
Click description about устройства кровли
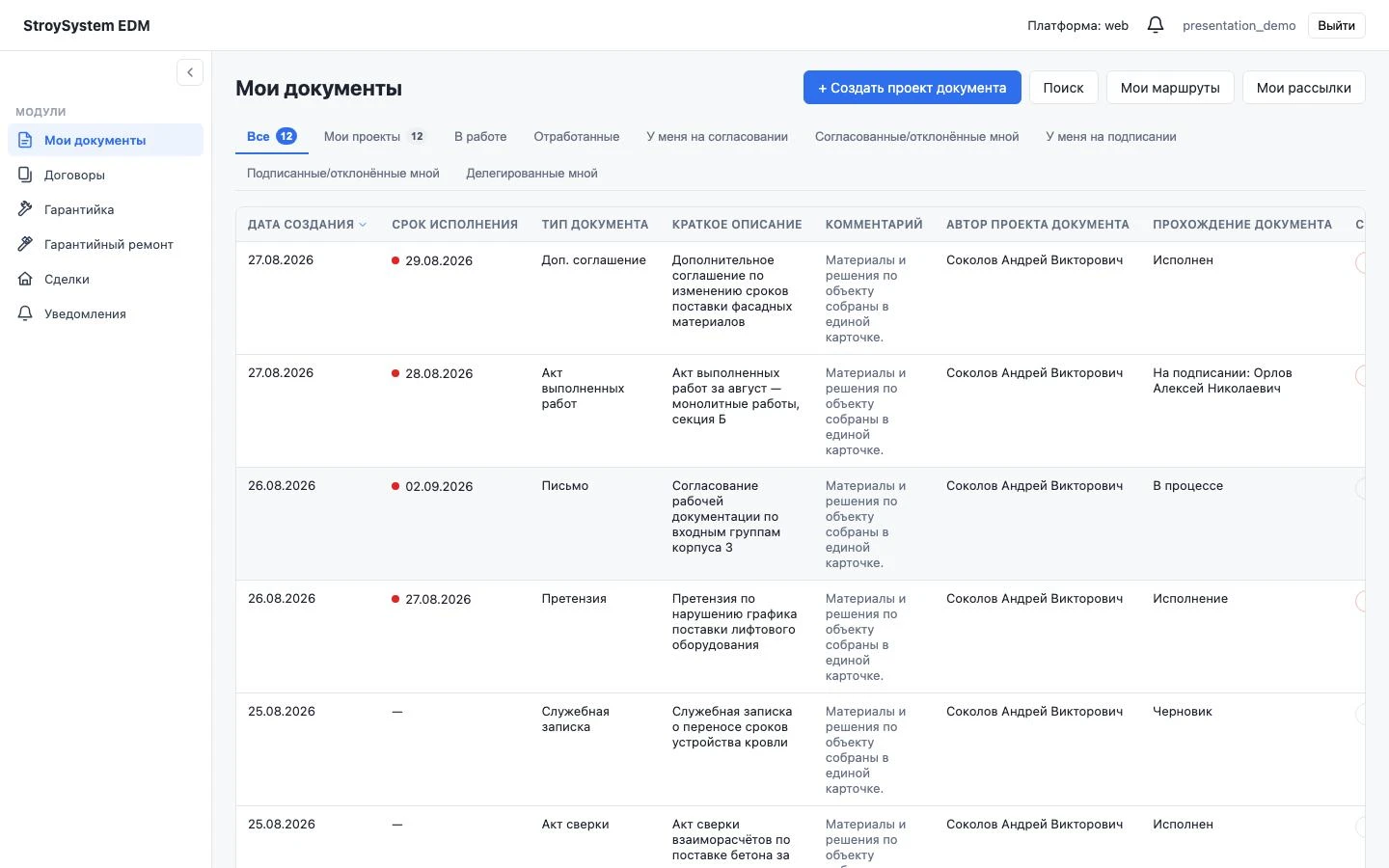coord(732,727)
